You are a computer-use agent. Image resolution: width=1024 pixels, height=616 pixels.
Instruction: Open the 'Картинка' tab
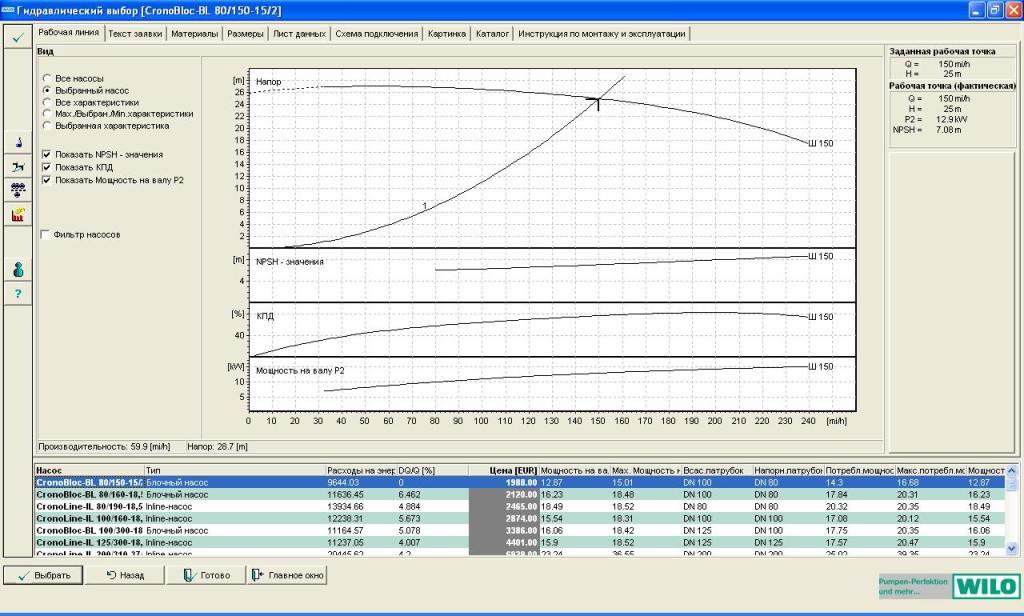(x=447, y=34)
